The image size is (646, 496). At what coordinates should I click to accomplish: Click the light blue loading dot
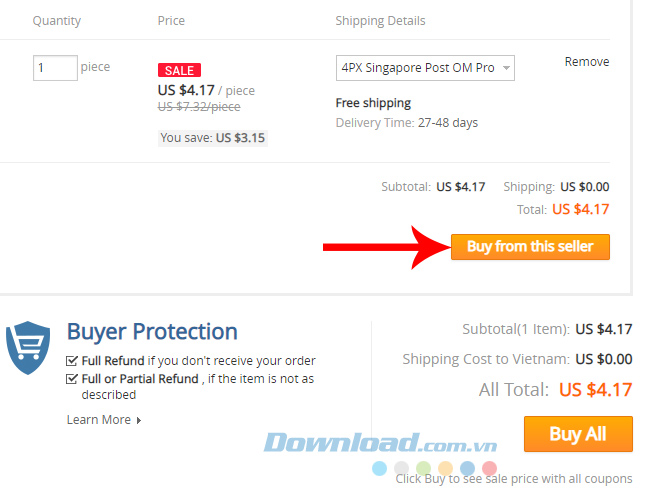click(380, 468)
